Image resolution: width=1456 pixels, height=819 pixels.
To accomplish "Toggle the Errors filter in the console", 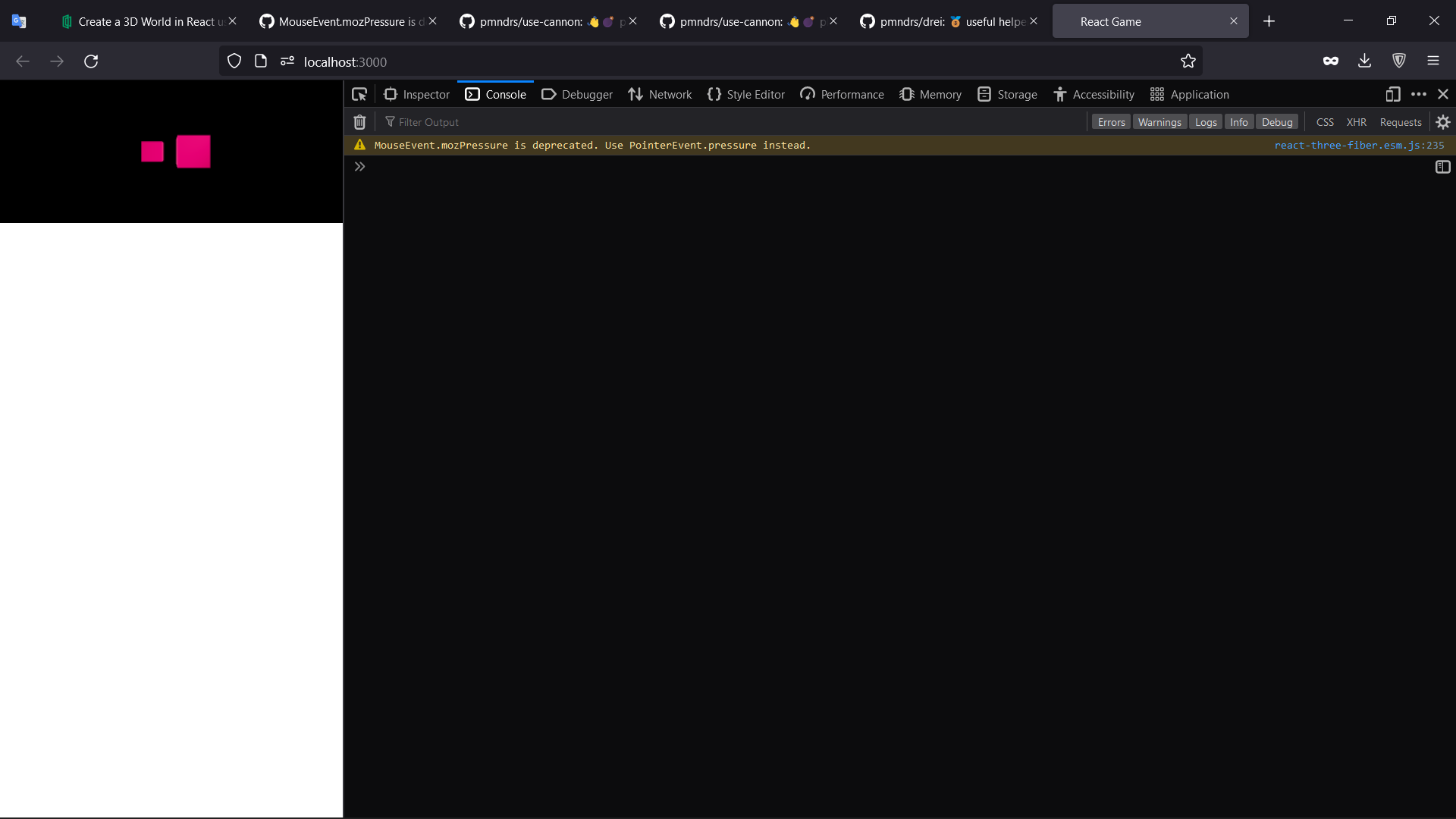I will [1110, 121].
